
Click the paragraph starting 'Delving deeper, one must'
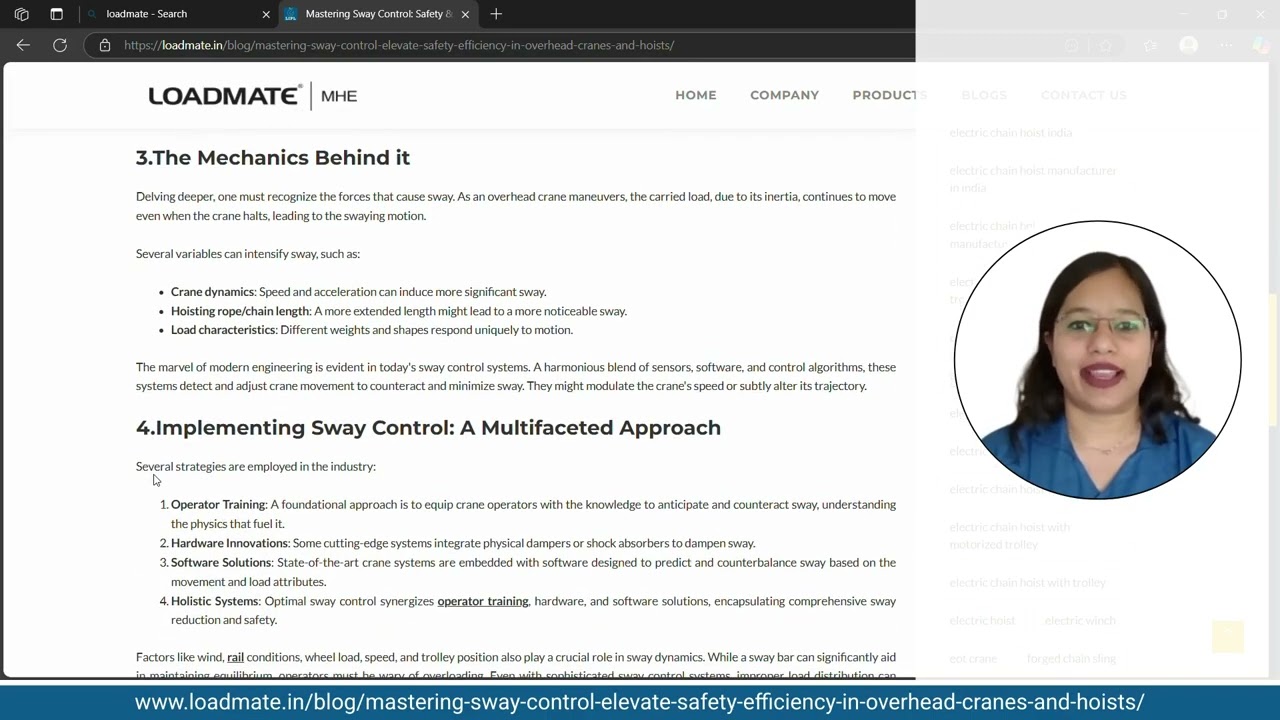pyautogui.click(x=516, y=206)
